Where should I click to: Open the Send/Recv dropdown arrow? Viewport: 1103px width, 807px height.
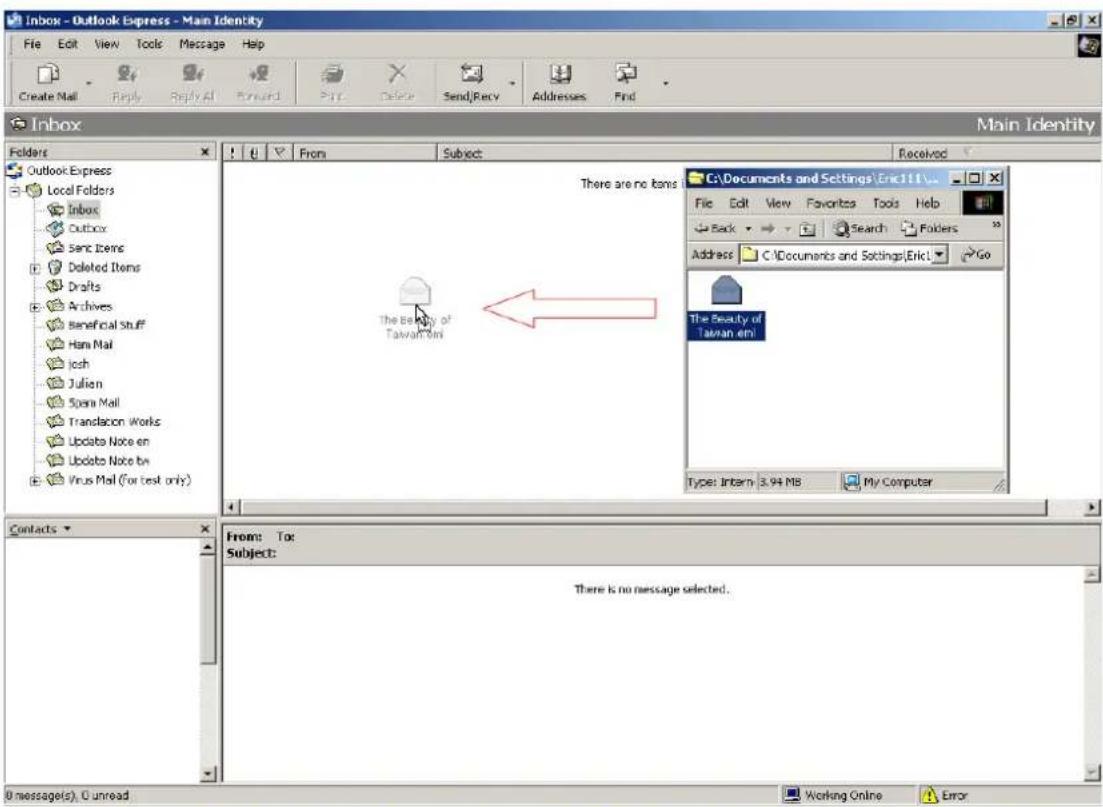[x=512, y=83]
